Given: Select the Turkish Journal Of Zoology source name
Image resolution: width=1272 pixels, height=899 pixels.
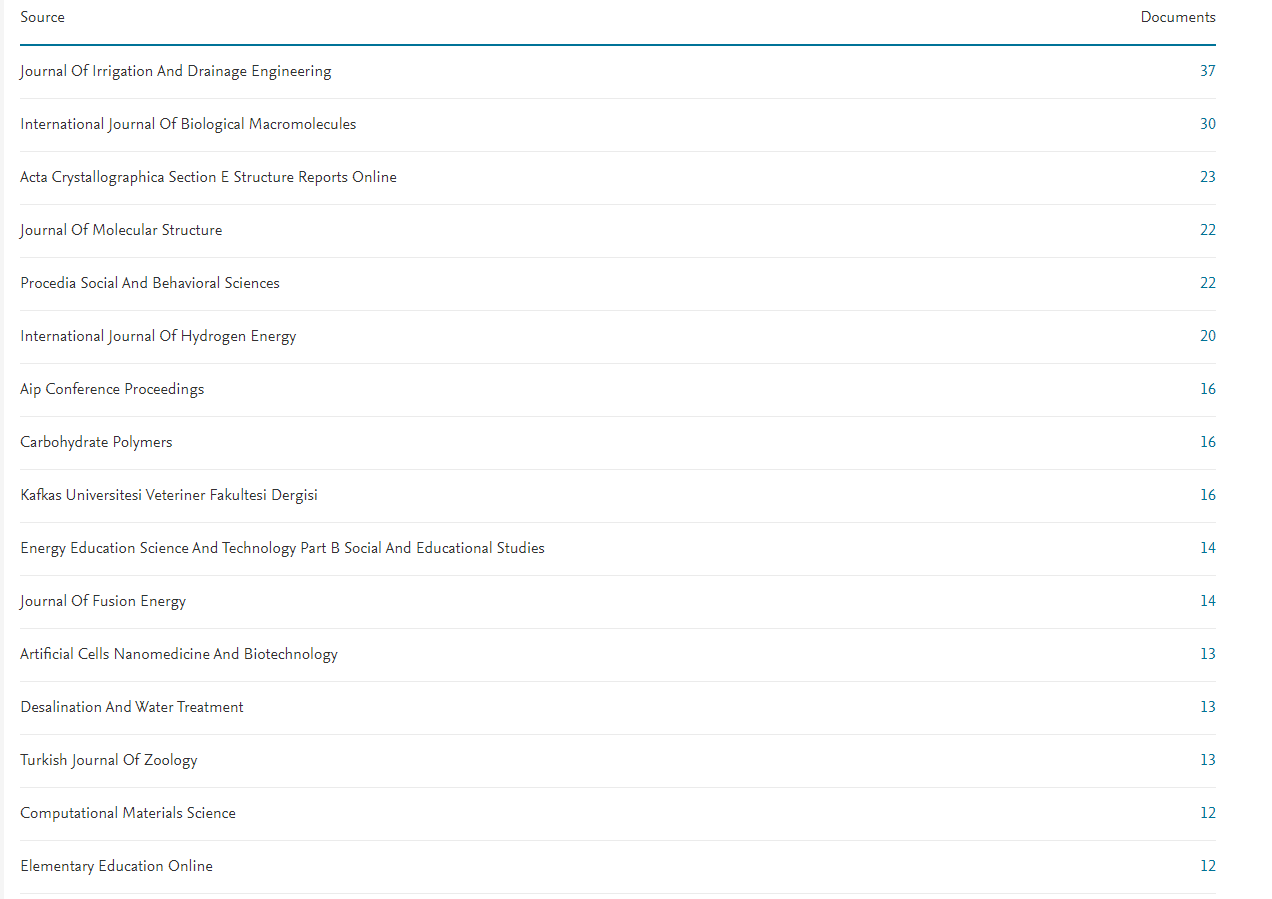Looking at the screenshot, I should pos(109,760).
